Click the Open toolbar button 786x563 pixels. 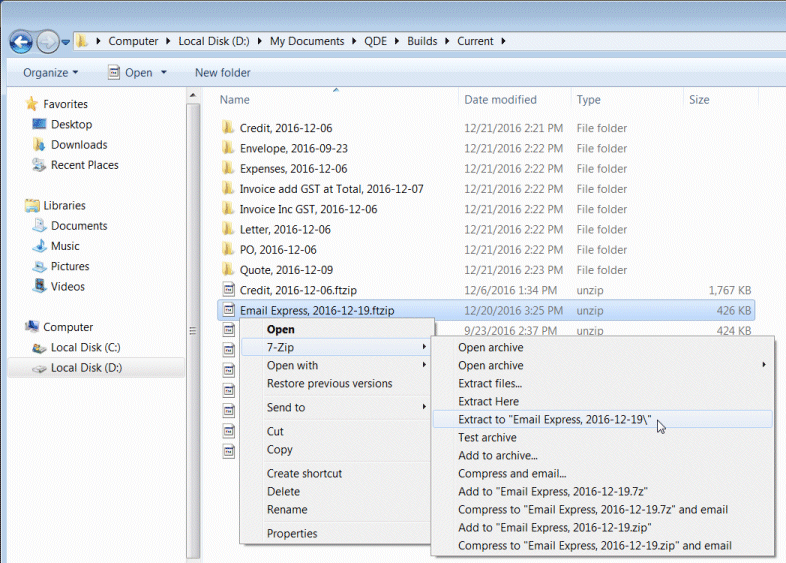pos(130,73)
